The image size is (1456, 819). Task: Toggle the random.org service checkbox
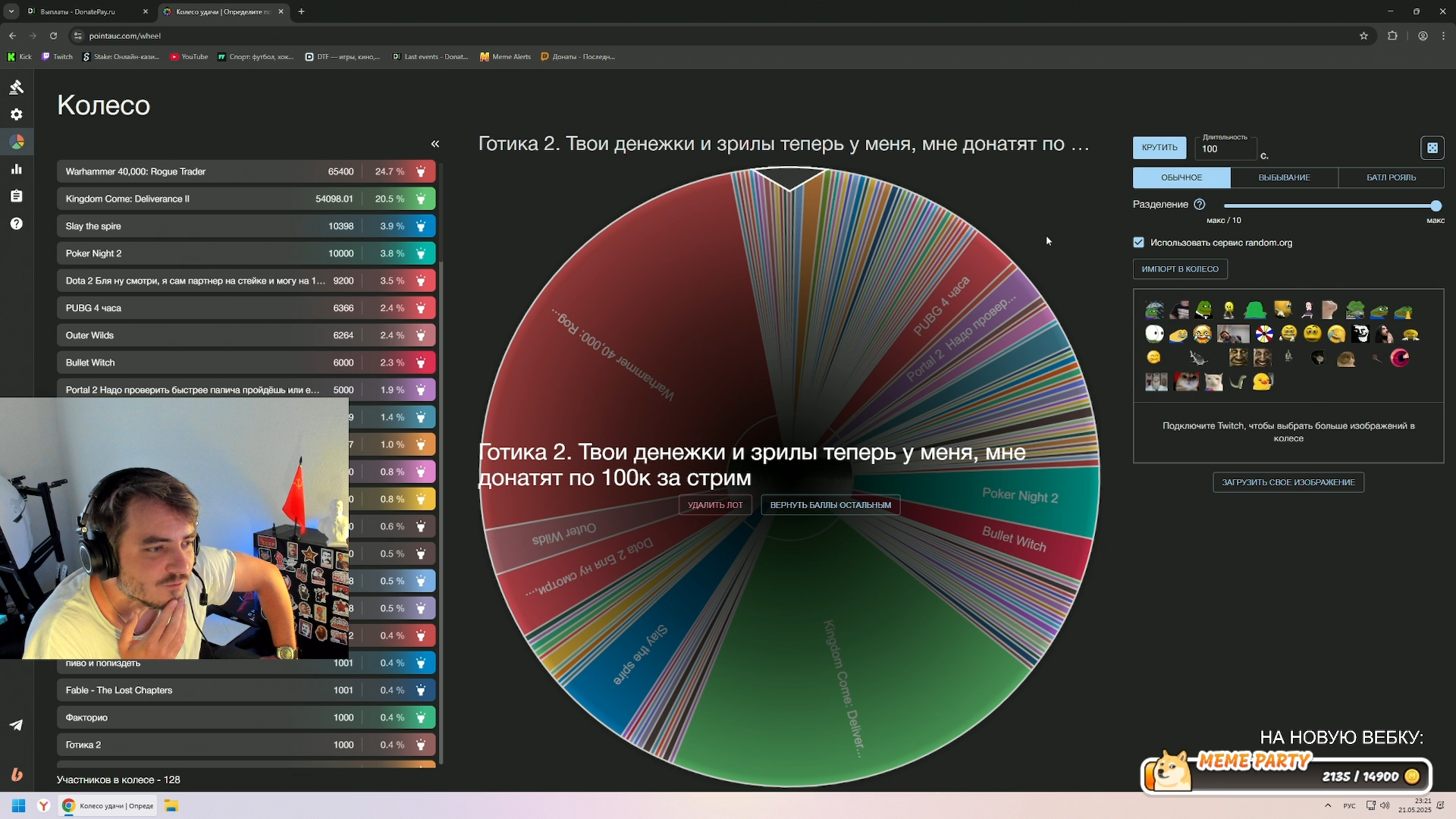pos(1138,243)
